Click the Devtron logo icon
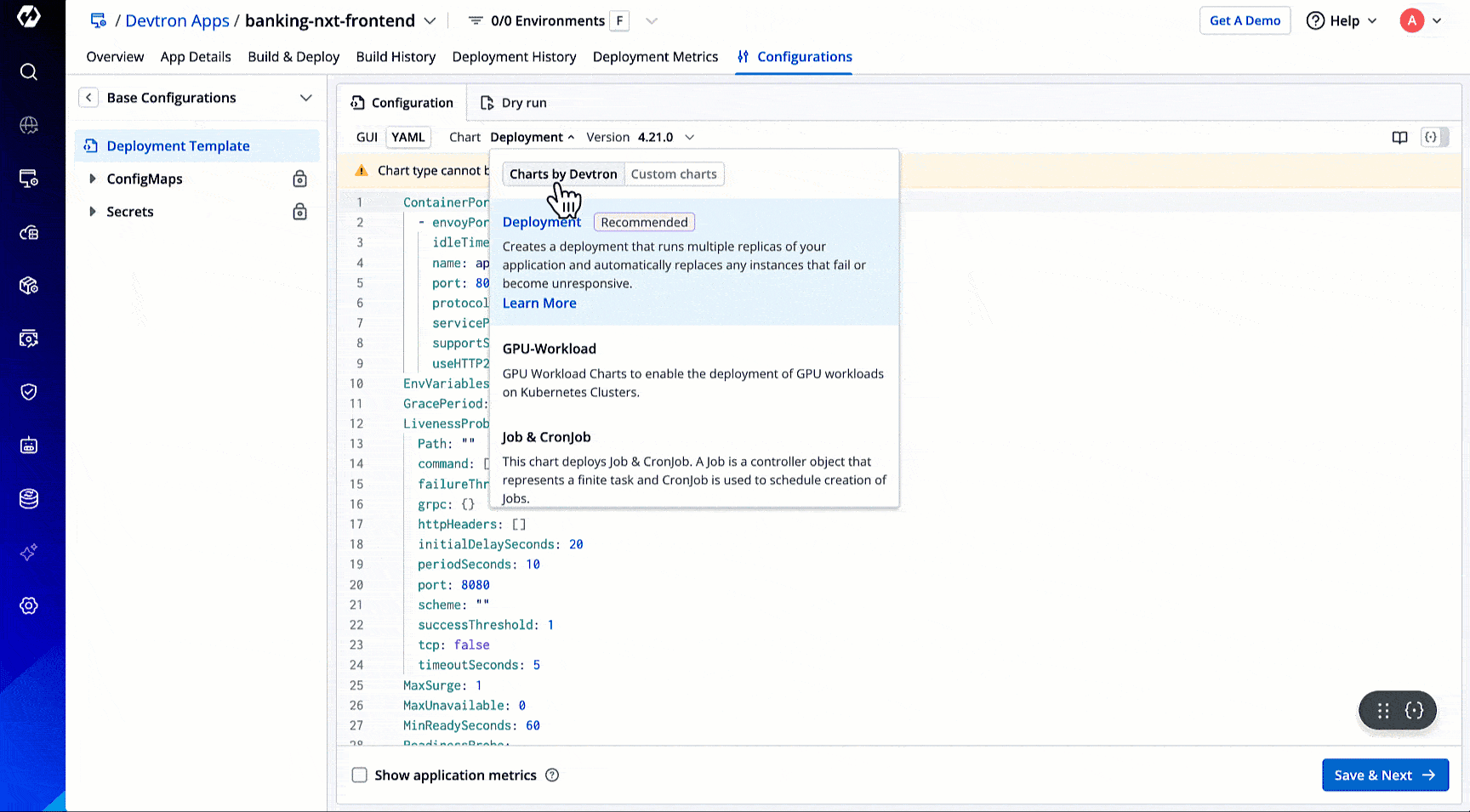The height and width of the screenshot is (812, 1470). 29,17
